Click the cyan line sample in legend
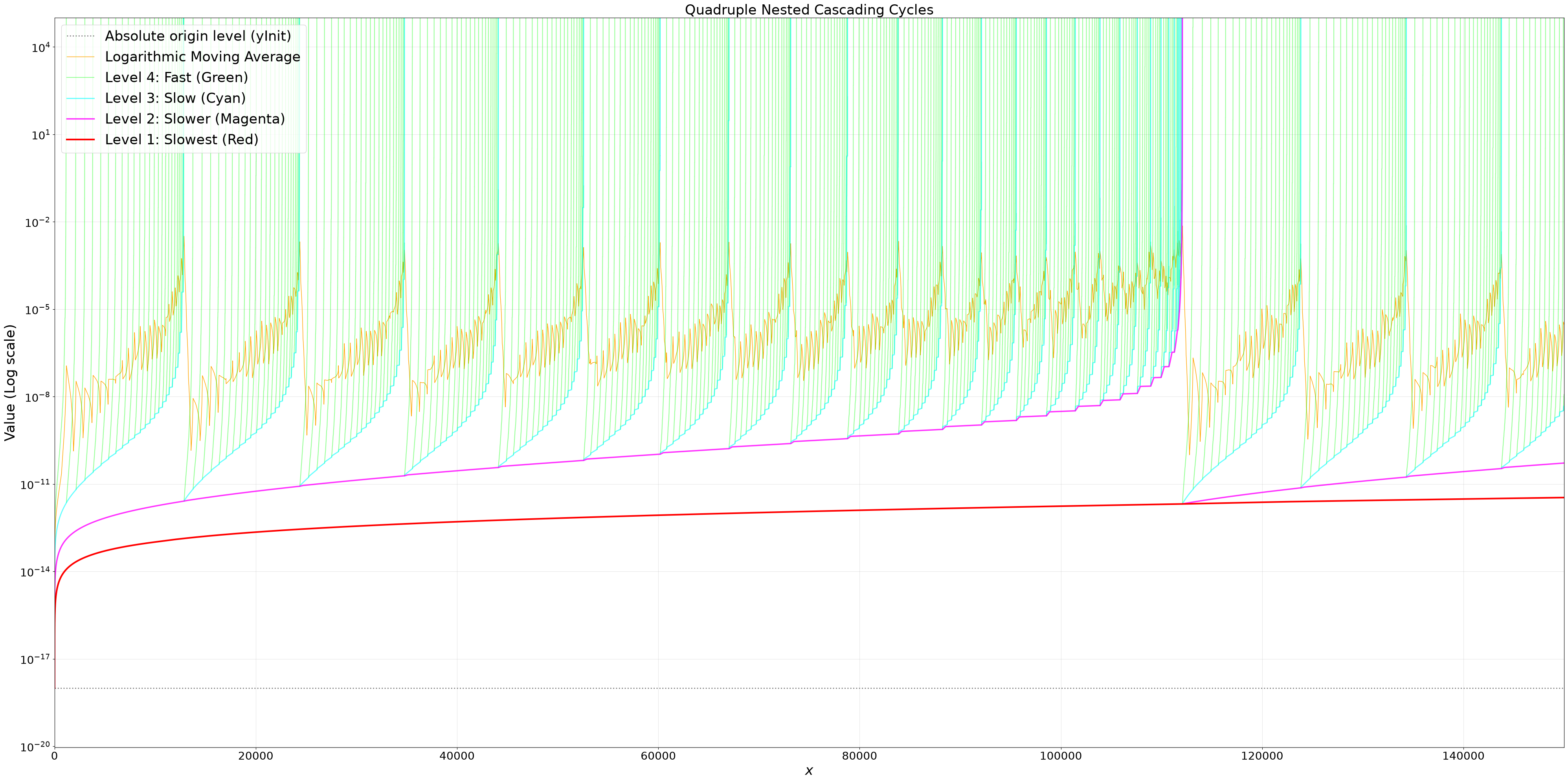The image size is (1568, 782). 80,98
